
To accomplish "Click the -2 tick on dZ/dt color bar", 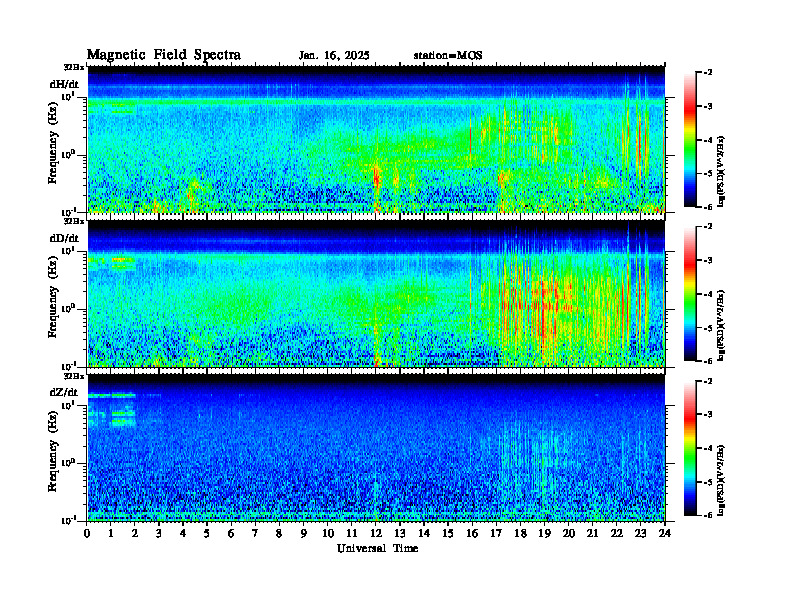I will coord(709,381).
